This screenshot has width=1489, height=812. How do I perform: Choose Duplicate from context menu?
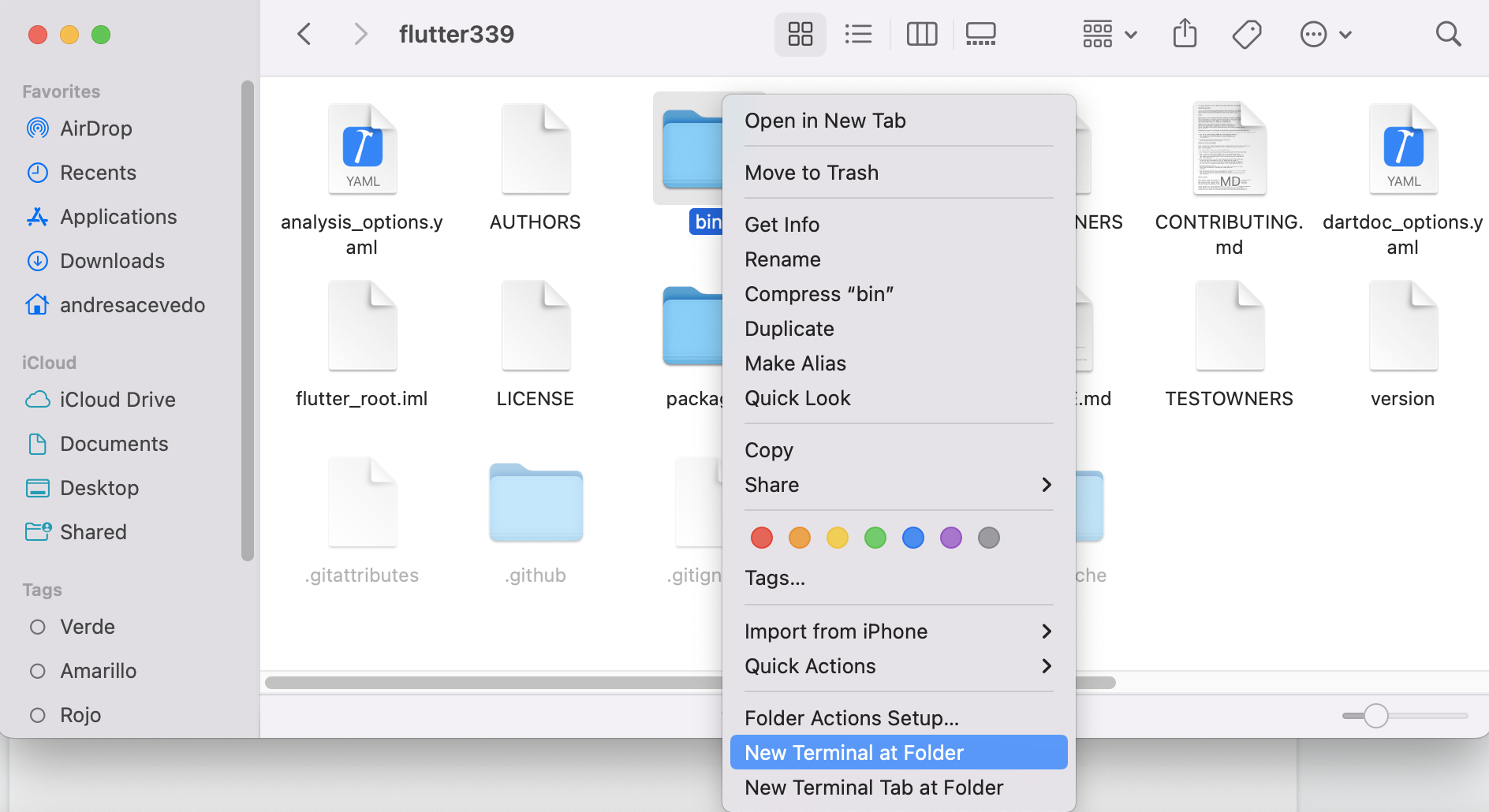(x=899, y=329)
